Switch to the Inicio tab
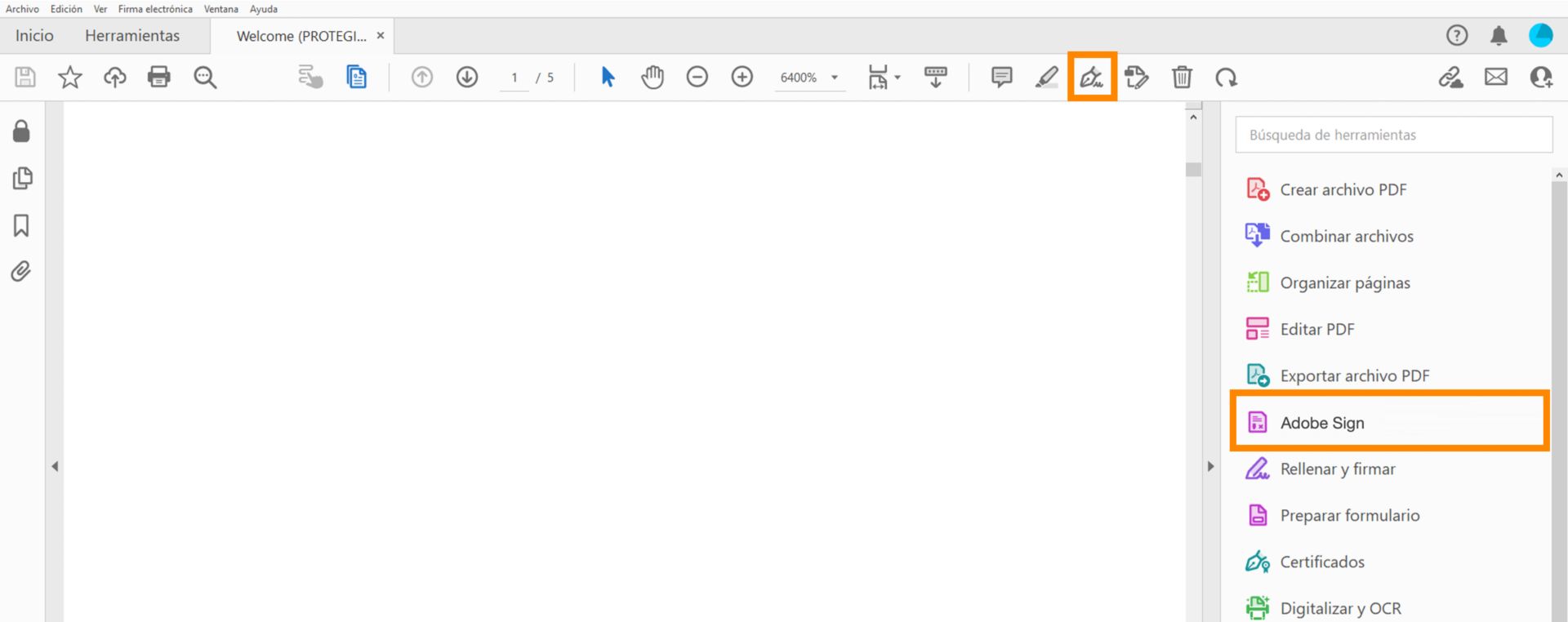 [x=34, y=36]
